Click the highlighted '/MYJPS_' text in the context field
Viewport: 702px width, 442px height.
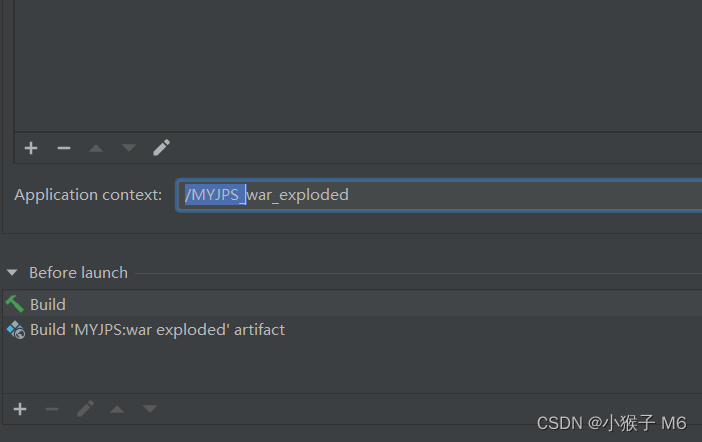tap(214, 195)
